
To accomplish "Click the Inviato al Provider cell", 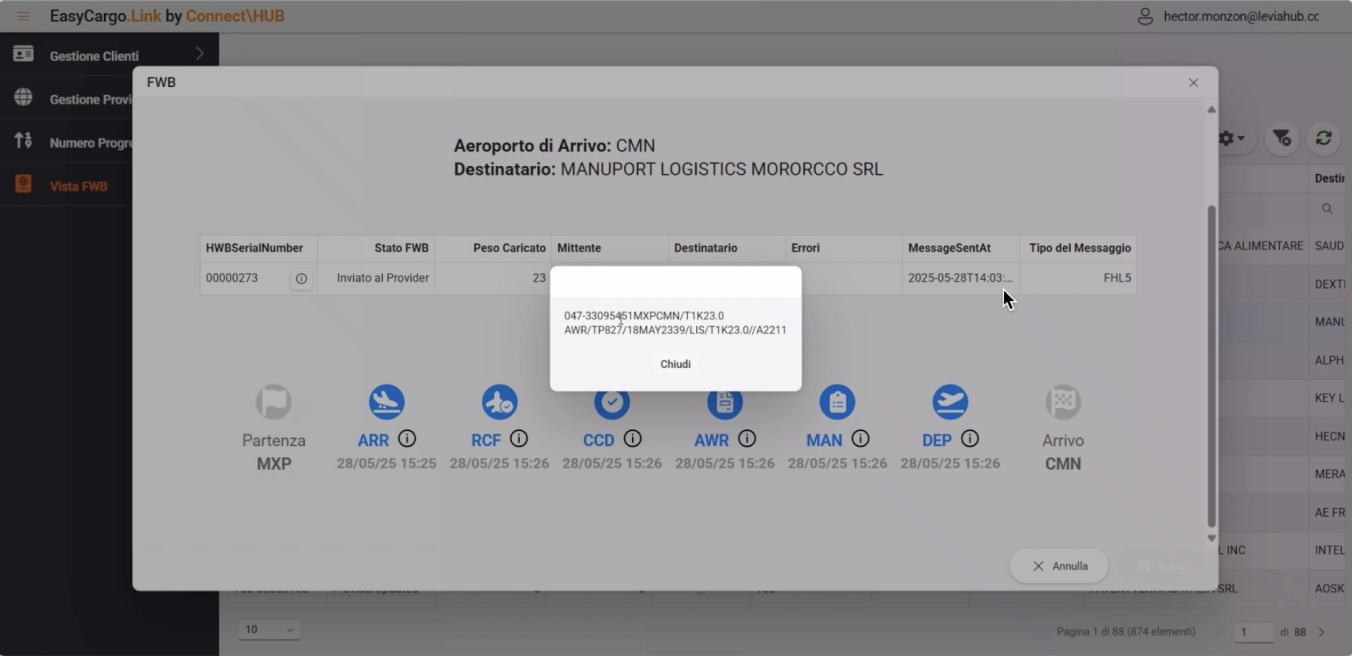I will pyautogui.click(x=376, y=278).
